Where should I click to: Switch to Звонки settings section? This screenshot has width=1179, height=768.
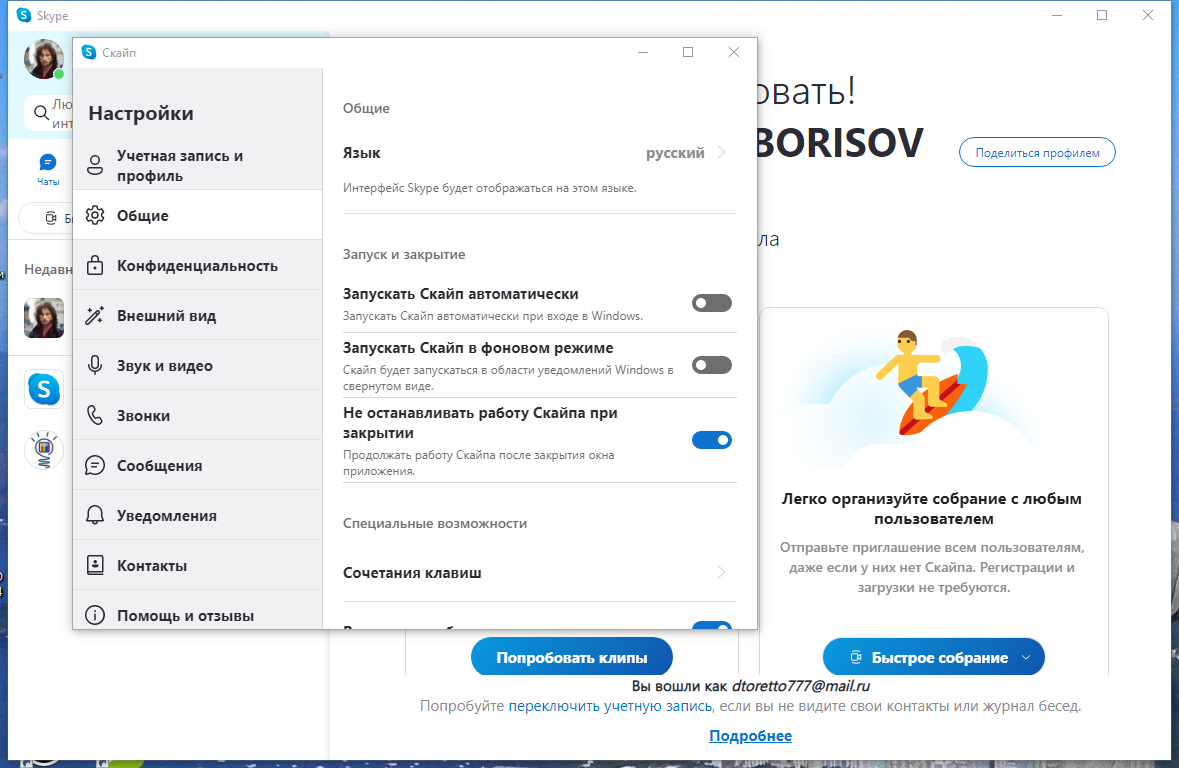click(198, 415)
